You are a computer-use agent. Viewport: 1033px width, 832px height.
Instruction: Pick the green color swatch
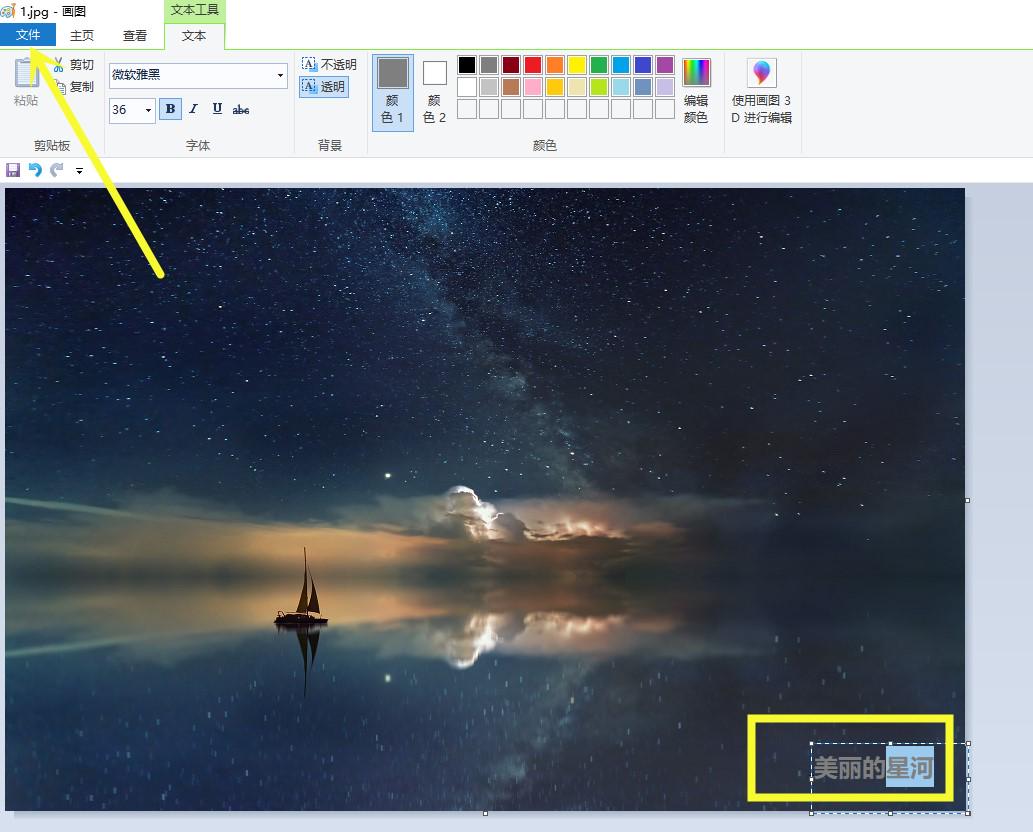point(599,65)
